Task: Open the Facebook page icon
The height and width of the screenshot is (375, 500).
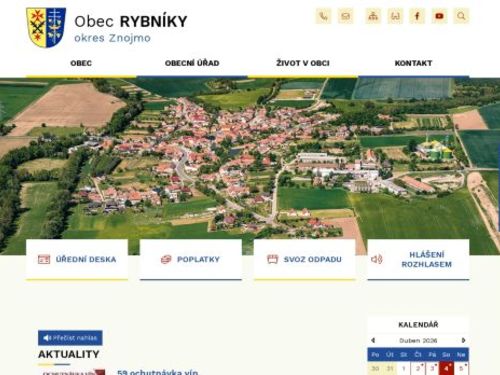Action: [x=417, y=16]
